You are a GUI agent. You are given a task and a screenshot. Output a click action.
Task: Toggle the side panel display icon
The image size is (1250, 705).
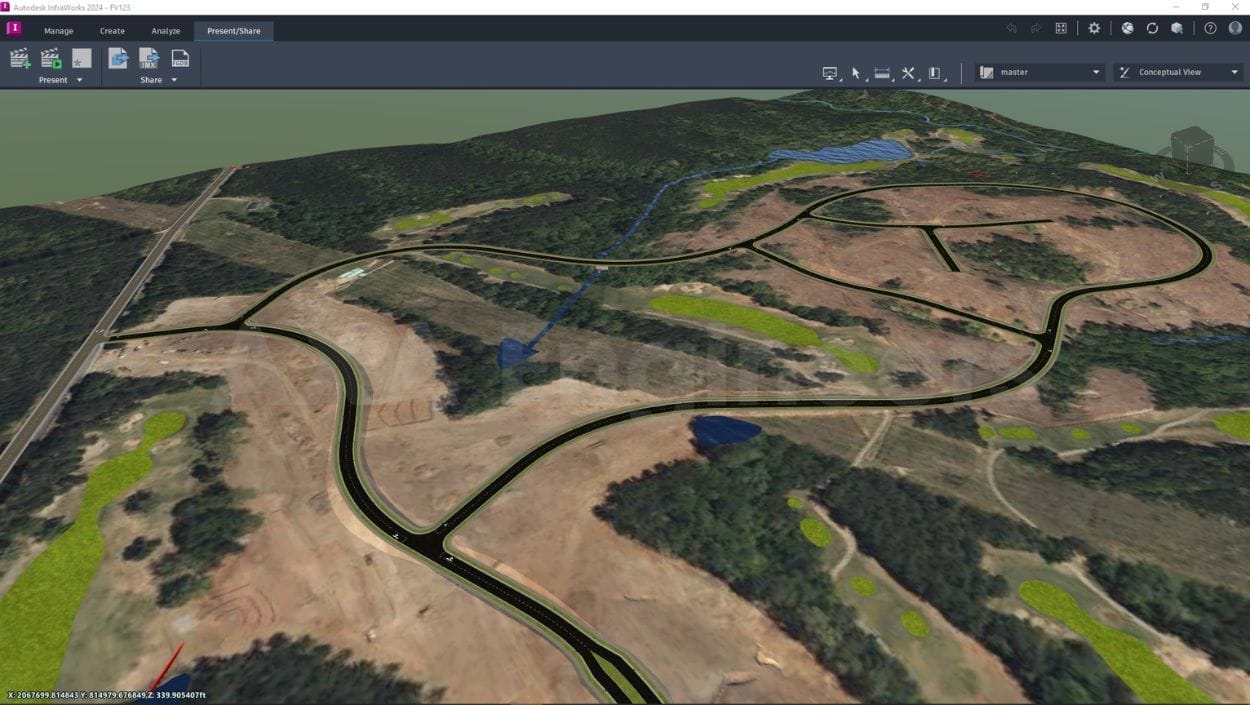933,72
